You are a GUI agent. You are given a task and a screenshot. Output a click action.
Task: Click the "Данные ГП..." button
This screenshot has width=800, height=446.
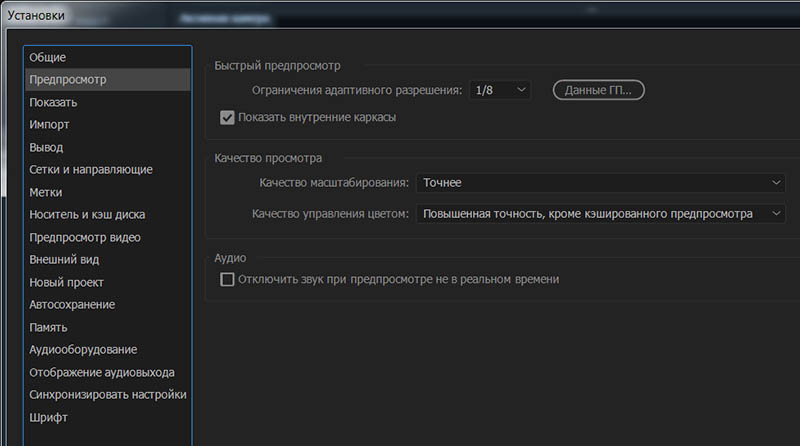click(598, 90)
